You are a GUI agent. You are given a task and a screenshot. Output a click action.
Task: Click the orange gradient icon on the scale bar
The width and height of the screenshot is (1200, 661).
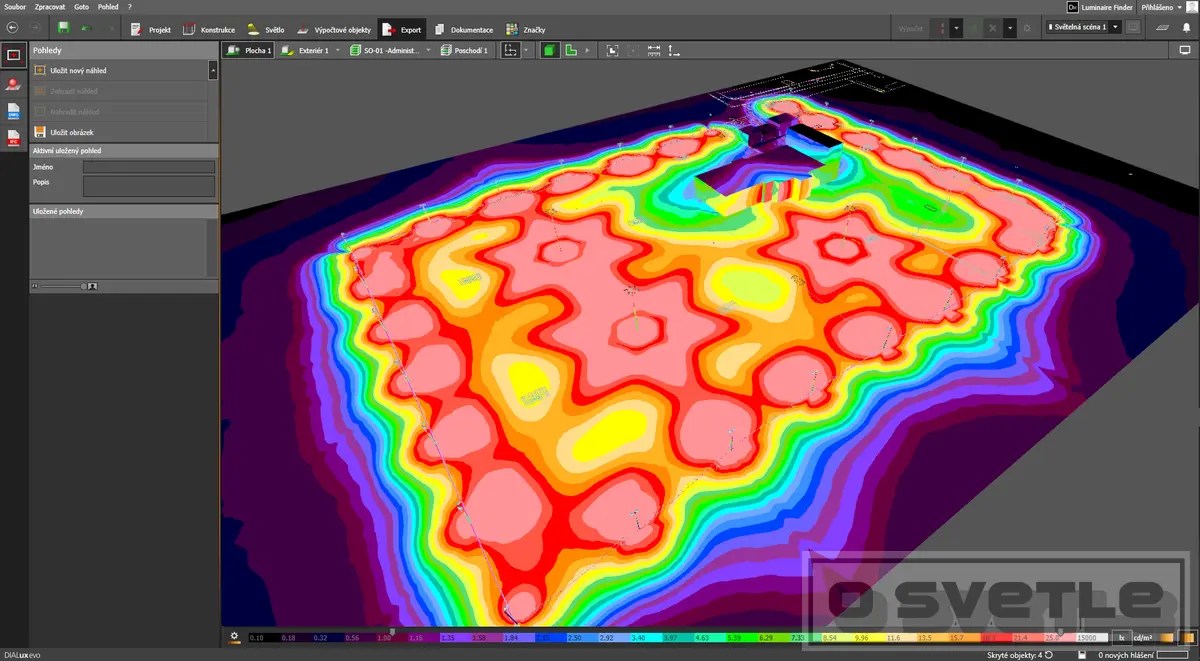pos(1166,637)
